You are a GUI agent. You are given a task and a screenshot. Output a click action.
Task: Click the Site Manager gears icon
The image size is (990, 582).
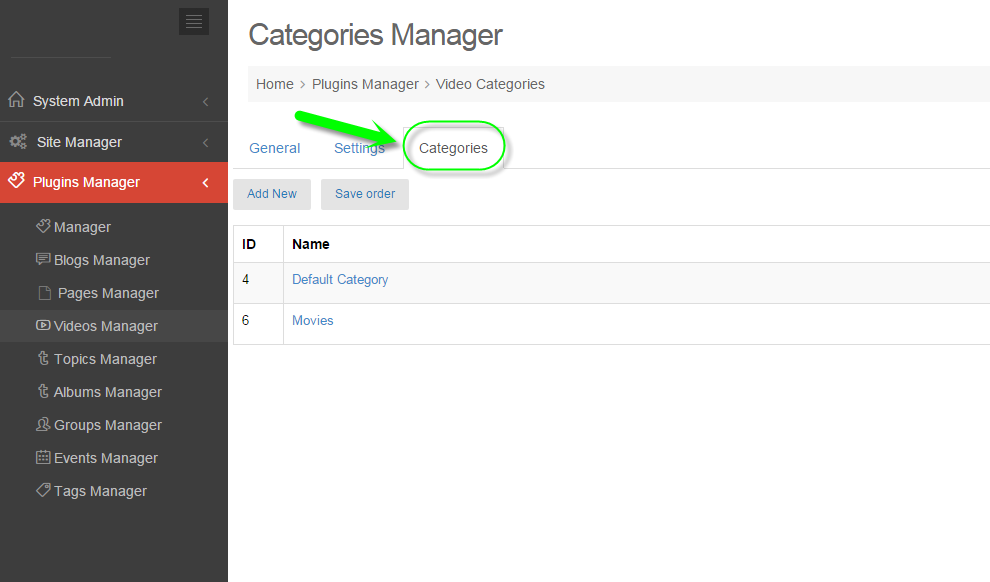tap(18, 142)
